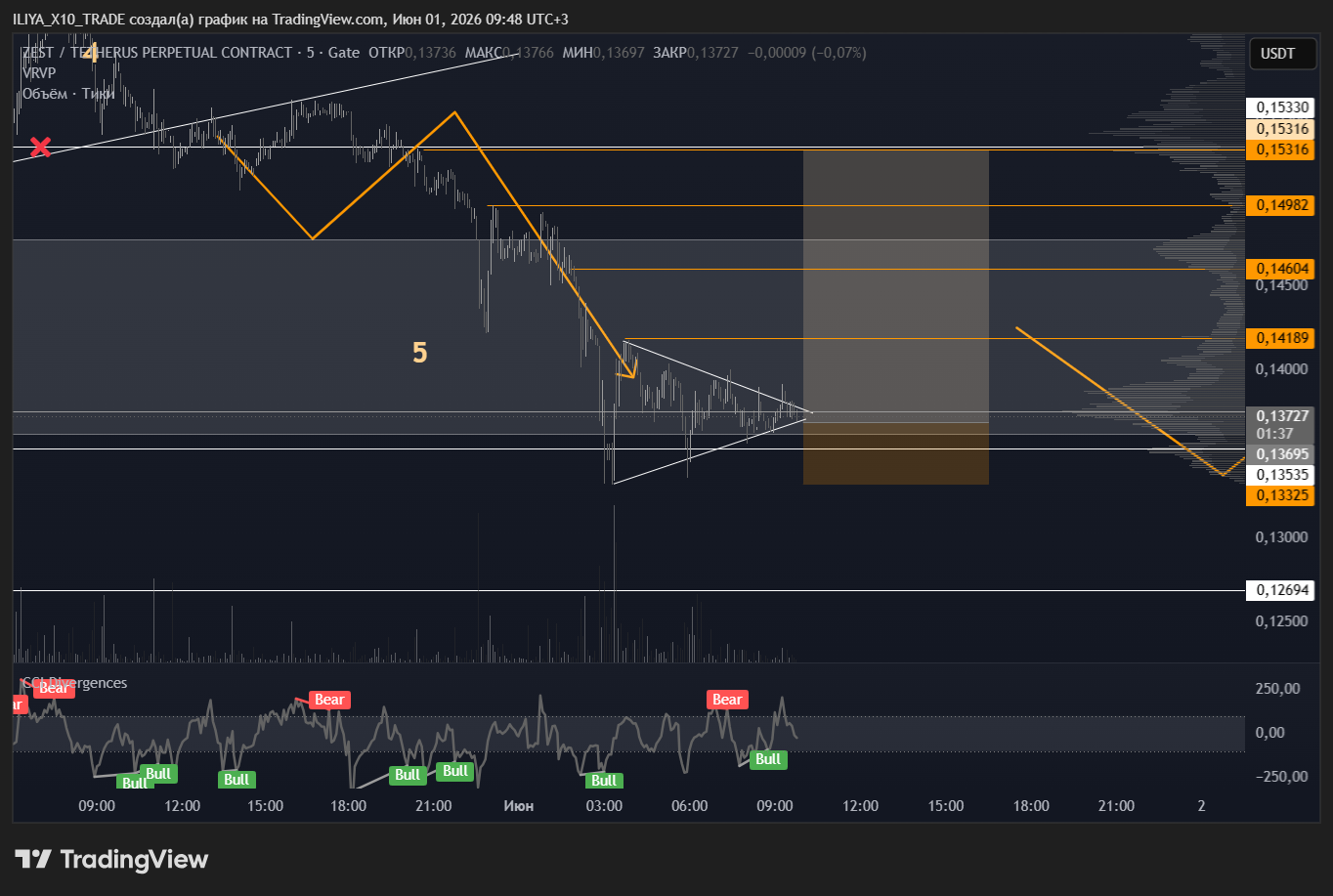The width and height of the screenshot is (1333, 896).
Task: Click the CCI Divergences indicator title
Action: (74, 683)
